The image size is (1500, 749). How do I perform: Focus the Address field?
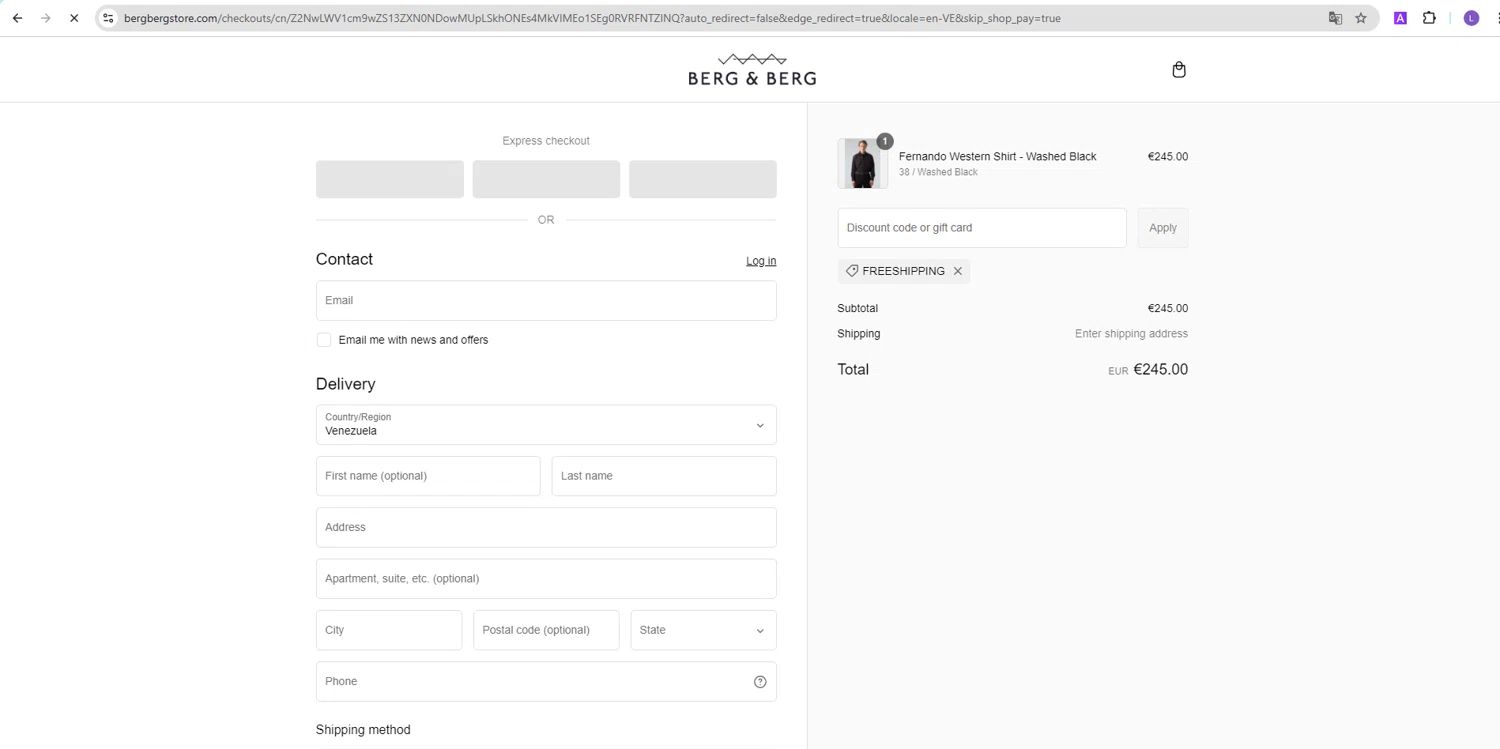pyautogui.click(x=546, y=527)
